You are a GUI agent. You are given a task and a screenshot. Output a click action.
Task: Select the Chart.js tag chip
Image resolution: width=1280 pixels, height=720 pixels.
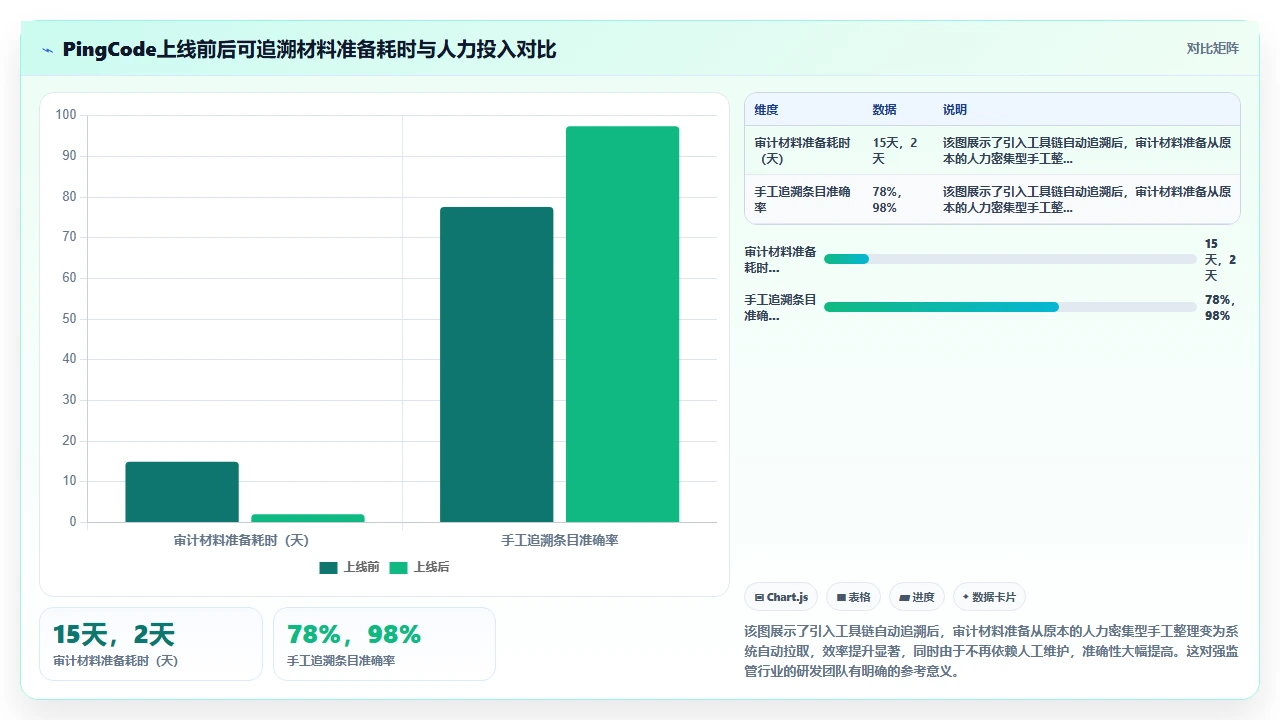(x=781, y=597)
